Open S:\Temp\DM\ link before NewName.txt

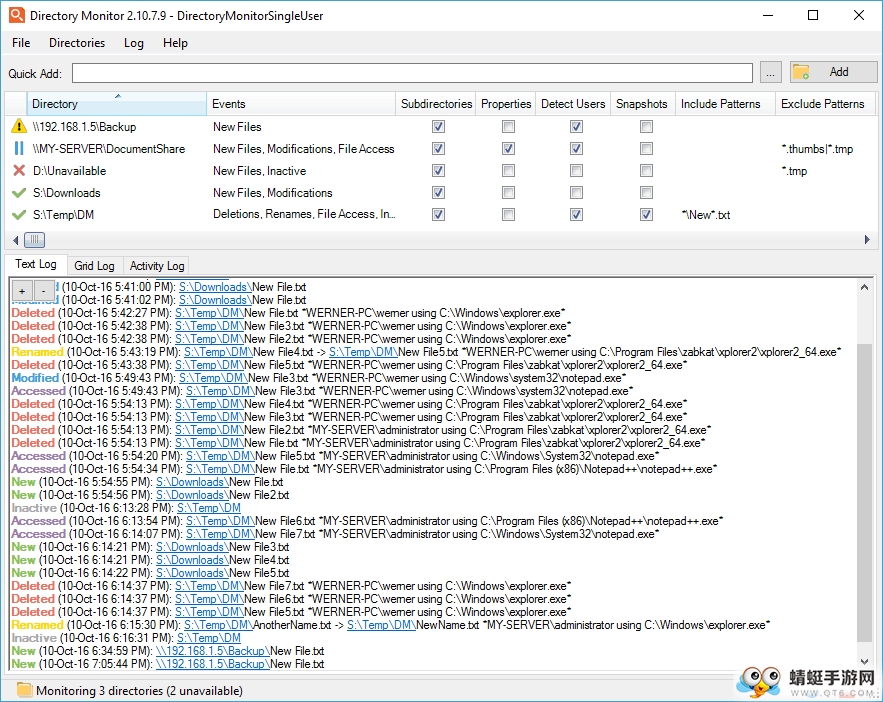point(381,625)
